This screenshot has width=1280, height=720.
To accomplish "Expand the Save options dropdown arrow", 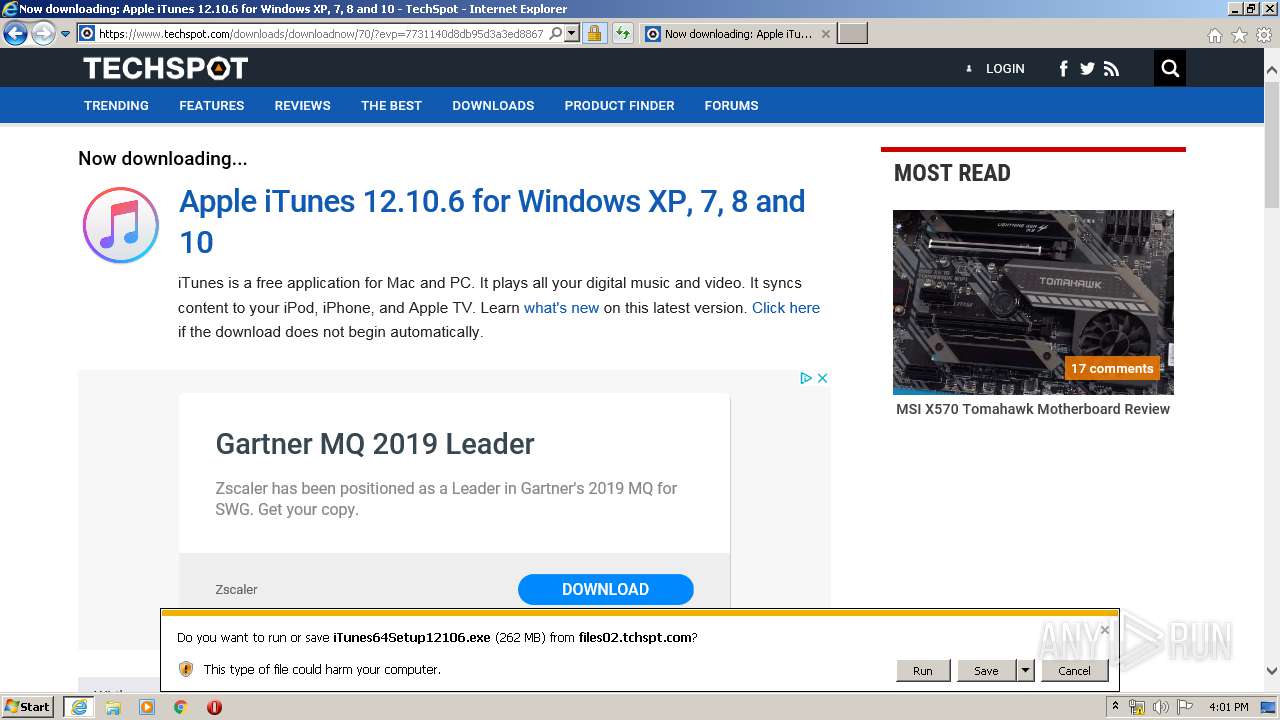I will click(x=1025, y=671).
